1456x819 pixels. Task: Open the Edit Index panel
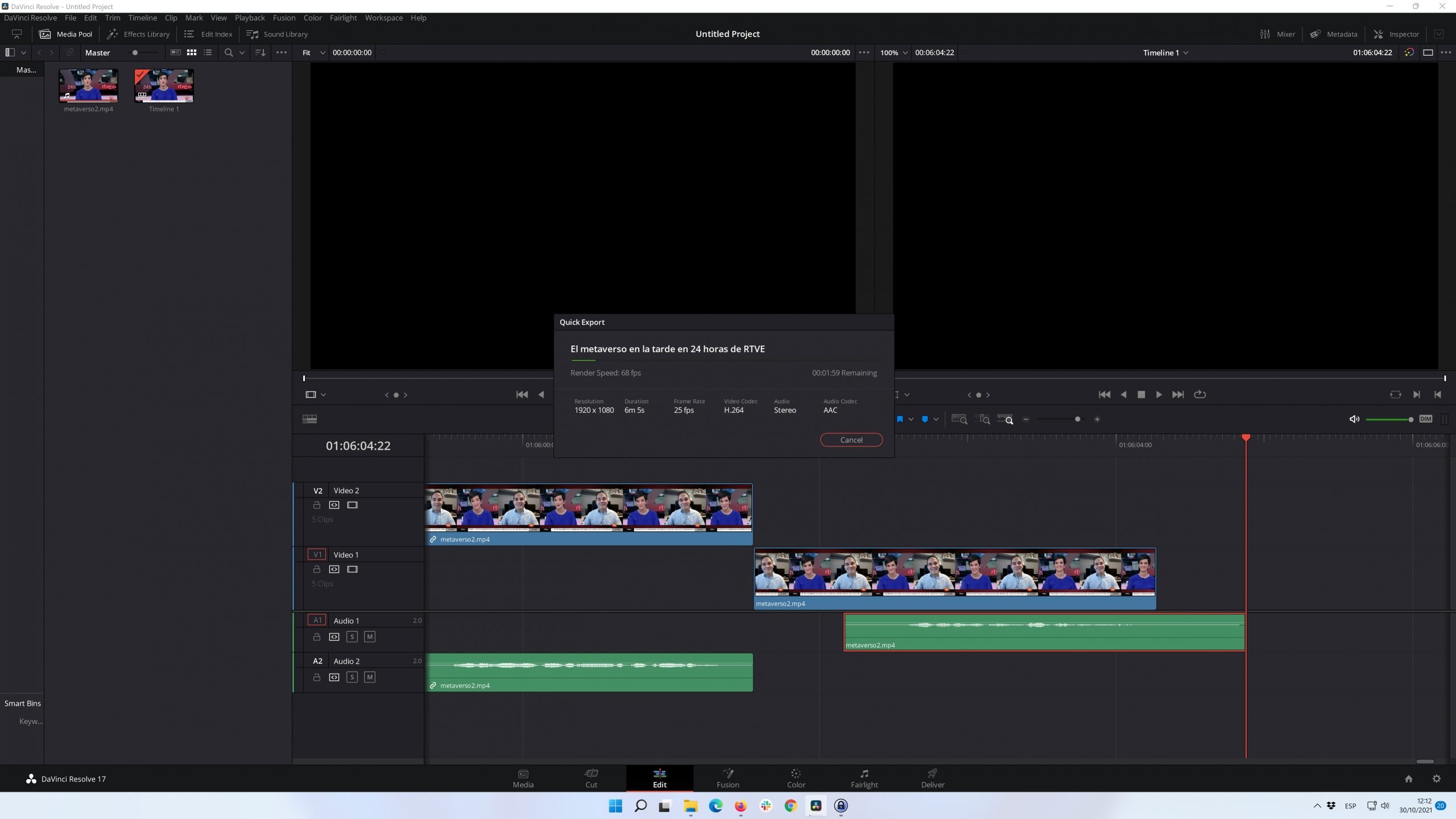coord(208,34)
